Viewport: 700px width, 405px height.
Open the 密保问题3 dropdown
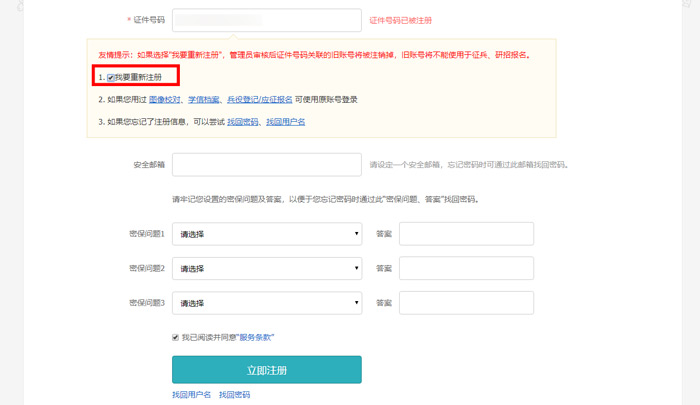pyautogui.click(x=267, y=303)
